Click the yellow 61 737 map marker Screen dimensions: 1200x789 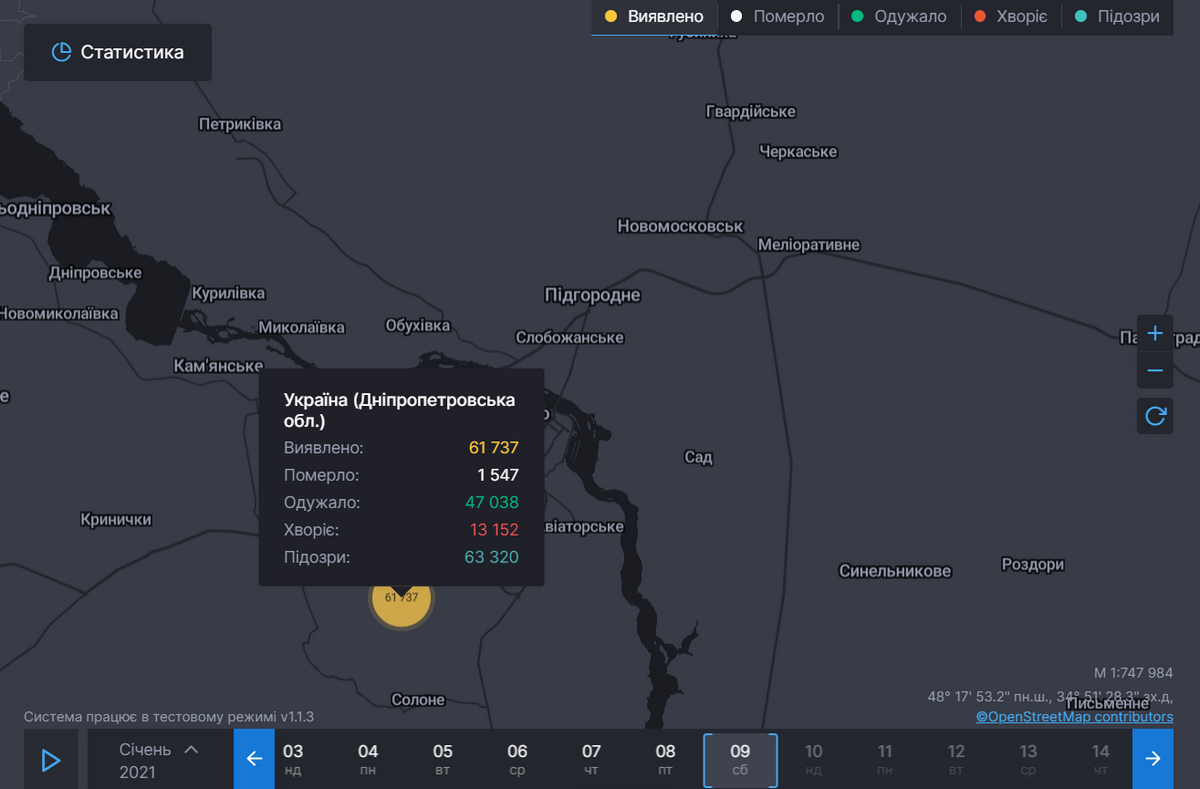click(x=401, y=600)
